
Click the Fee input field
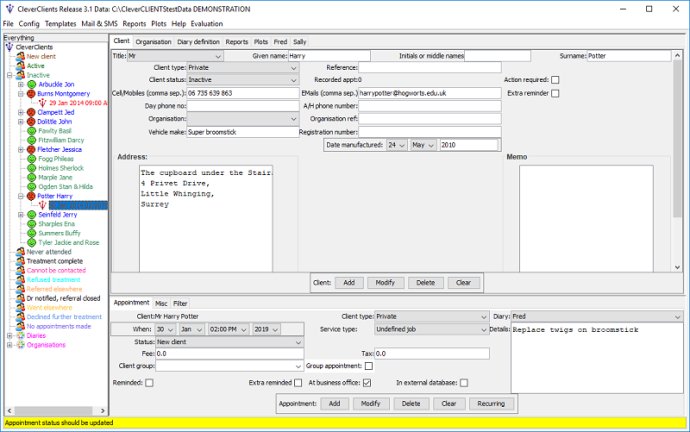(229, 354)
